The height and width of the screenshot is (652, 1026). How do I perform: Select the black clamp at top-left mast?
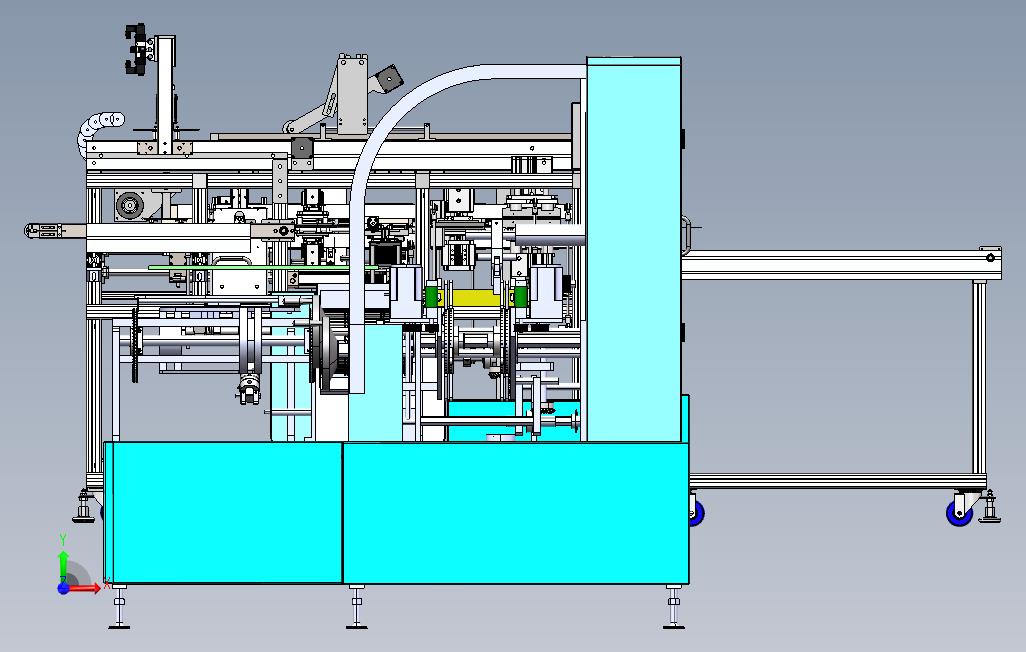click(x=135, y=50)
